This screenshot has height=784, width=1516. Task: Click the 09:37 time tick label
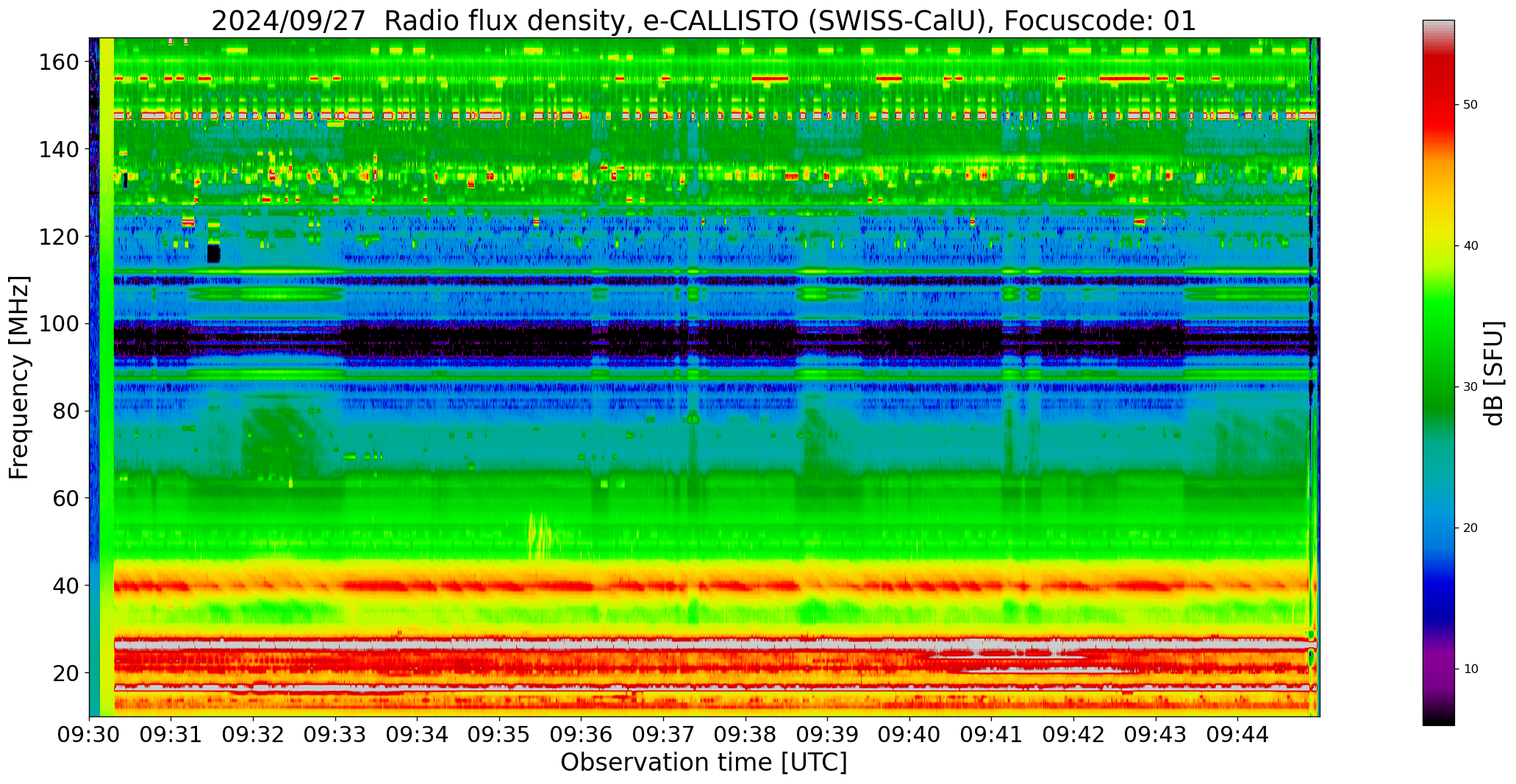pyautogui.click(x=663, y=734)
